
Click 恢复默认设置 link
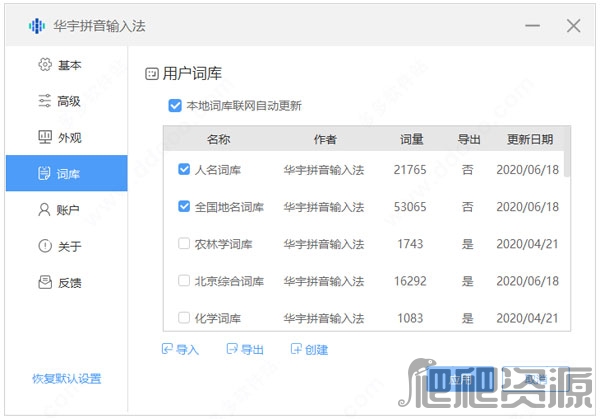pyautogui.click(x=67, y=379)
